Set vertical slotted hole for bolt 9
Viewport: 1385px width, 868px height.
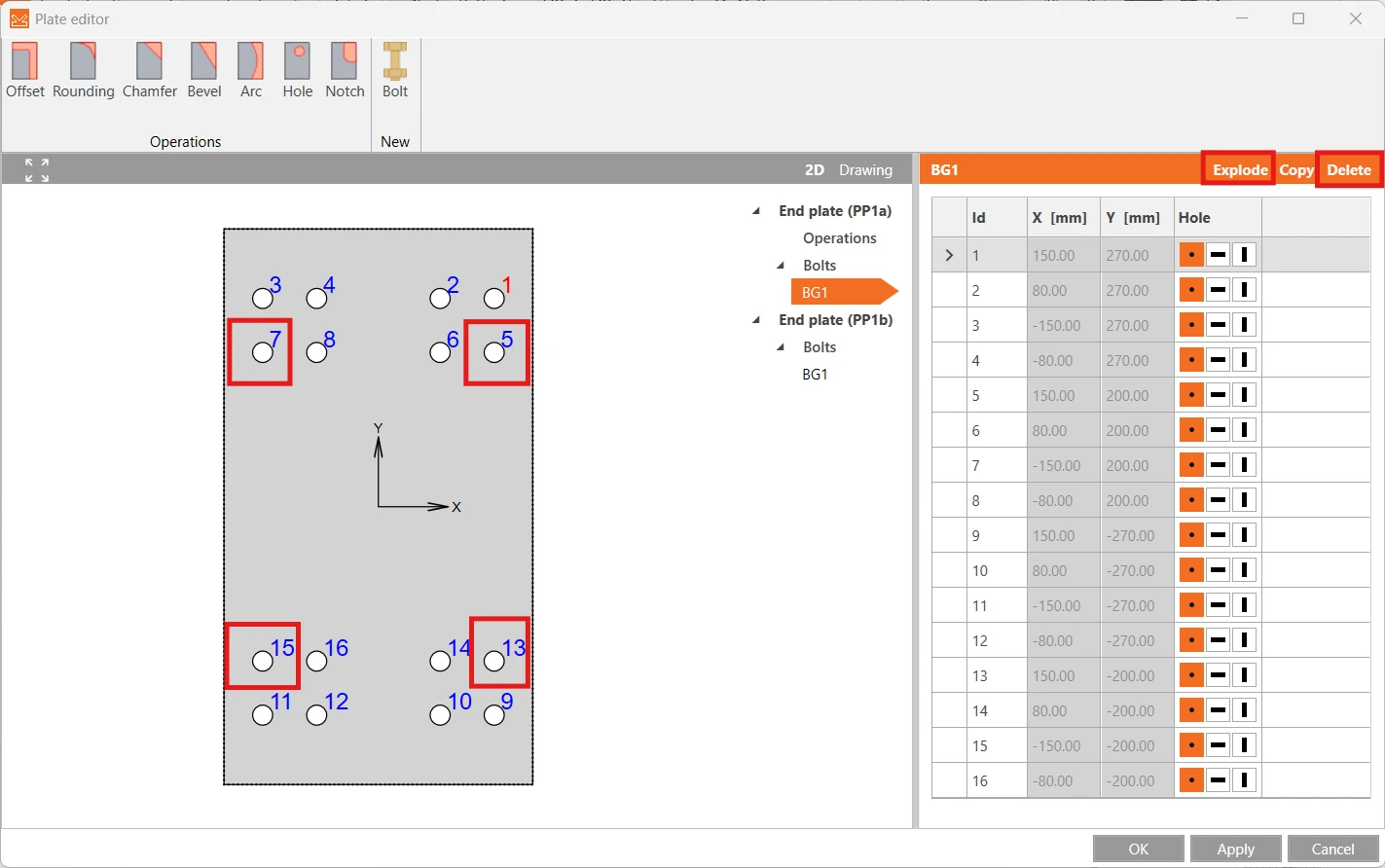point(1244,535)
